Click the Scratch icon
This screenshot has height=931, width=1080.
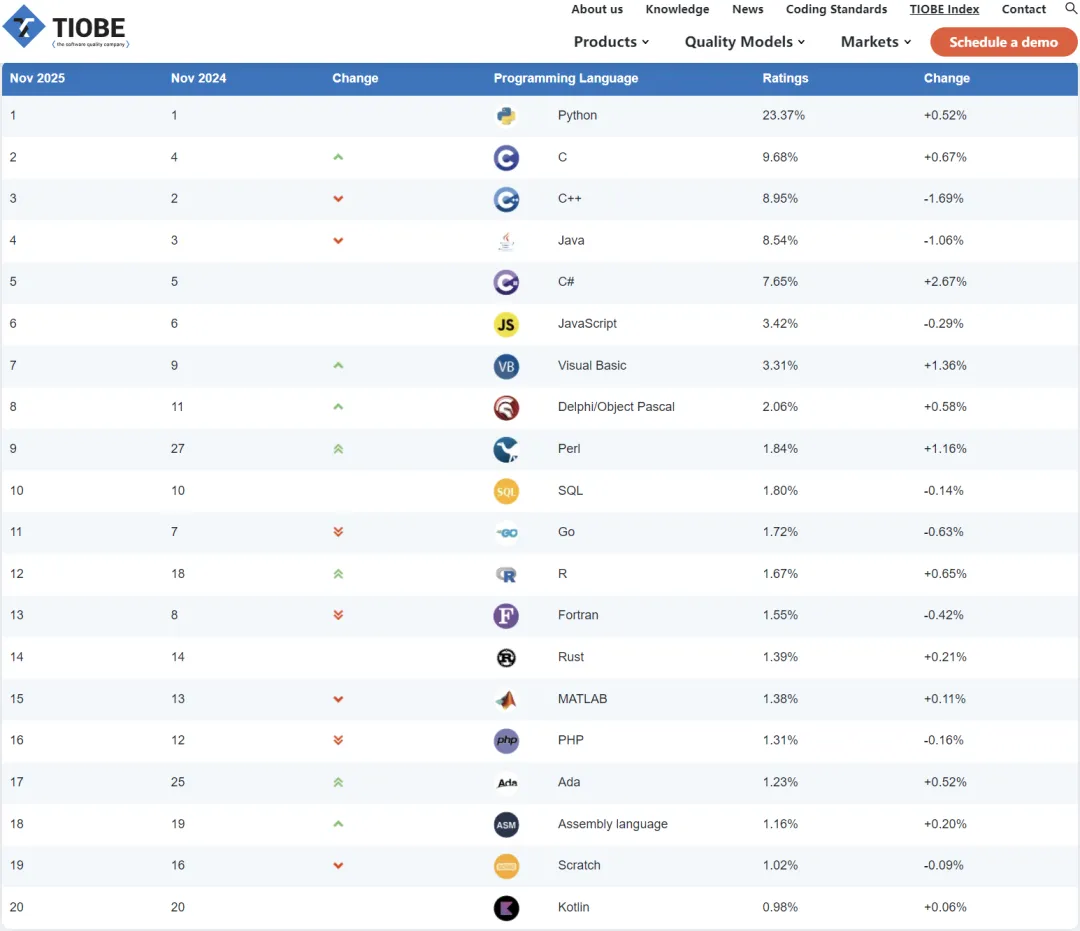(506, 866)
